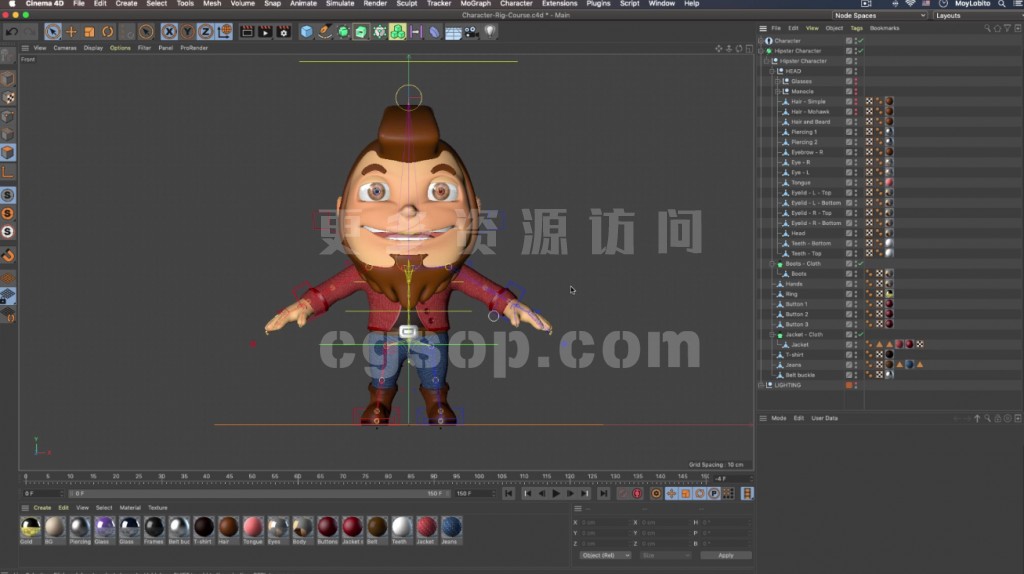
Task: Open Attribute Manager Mode menu
Action: click(778, 418)
